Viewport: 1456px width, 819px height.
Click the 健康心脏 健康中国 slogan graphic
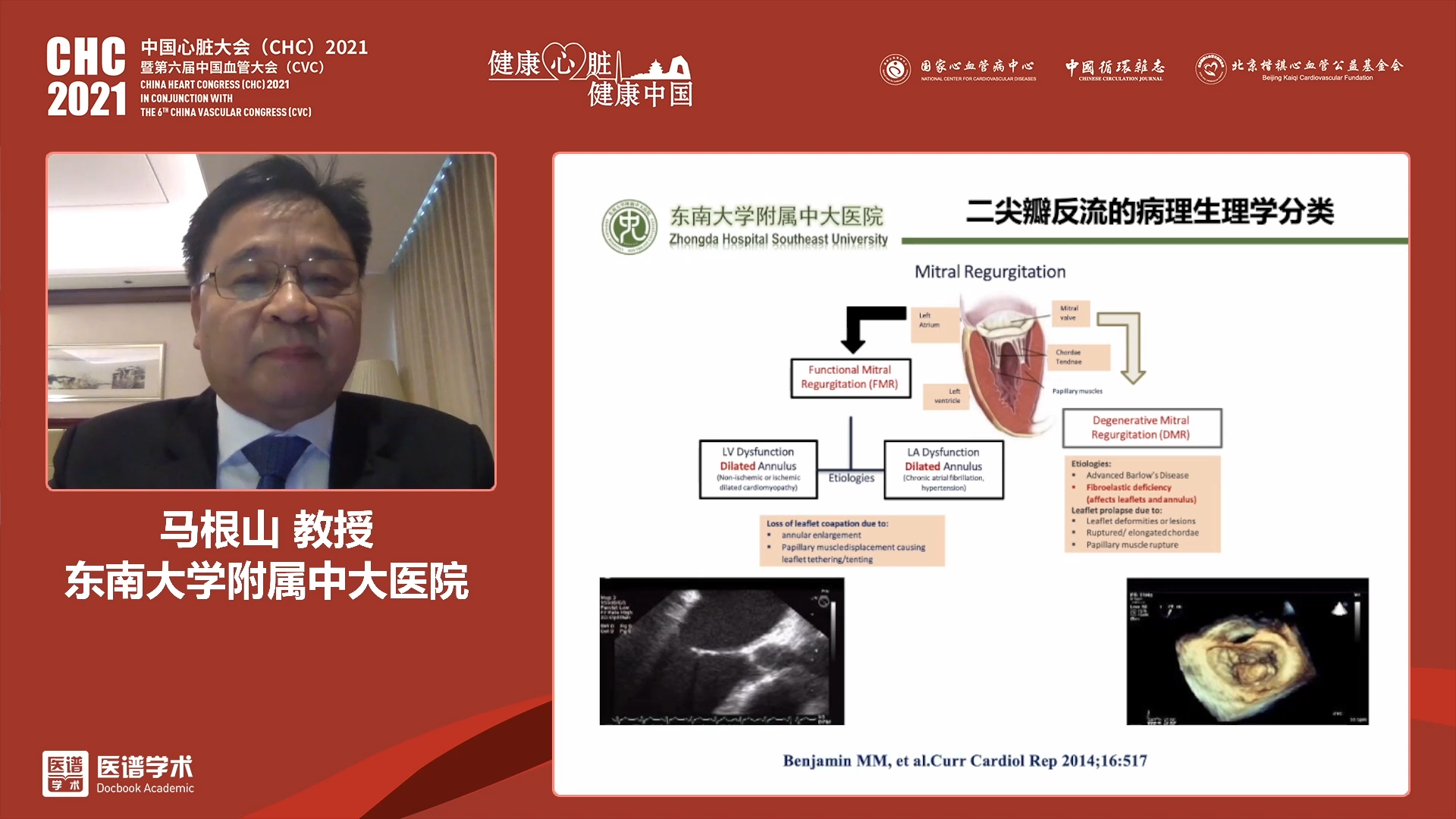coord(591,75)
